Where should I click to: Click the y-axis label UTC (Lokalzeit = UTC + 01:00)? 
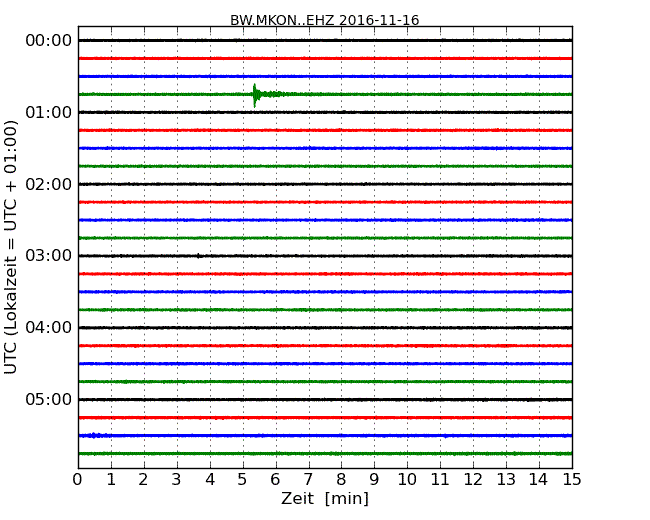(11, 247)
